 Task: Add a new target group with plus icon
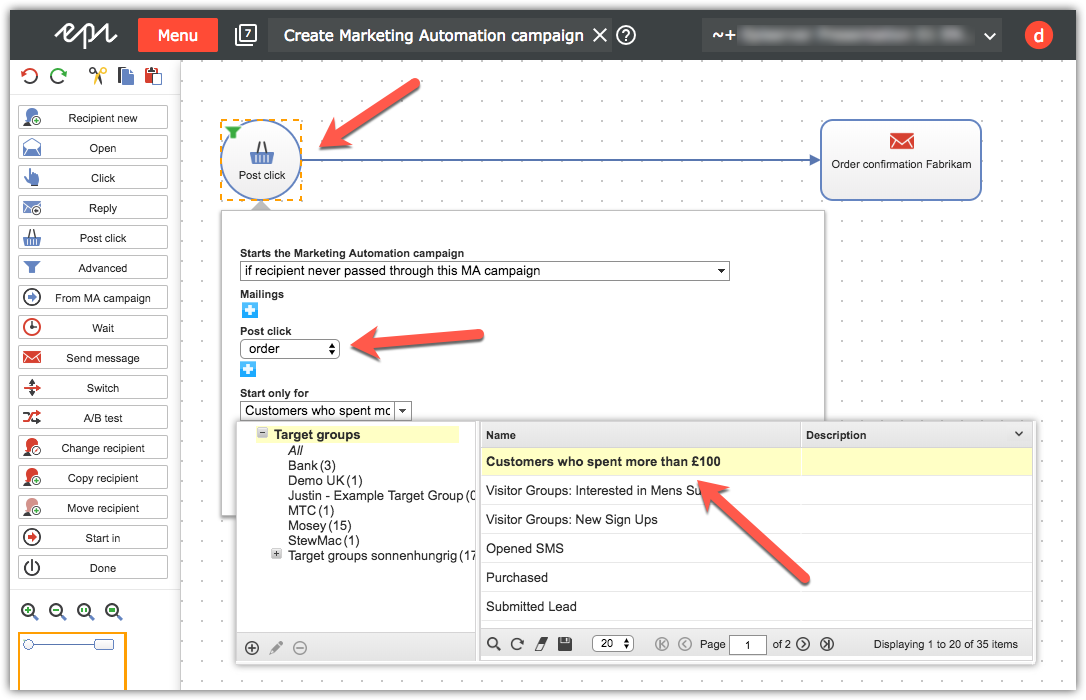click(x=252, y=647)
